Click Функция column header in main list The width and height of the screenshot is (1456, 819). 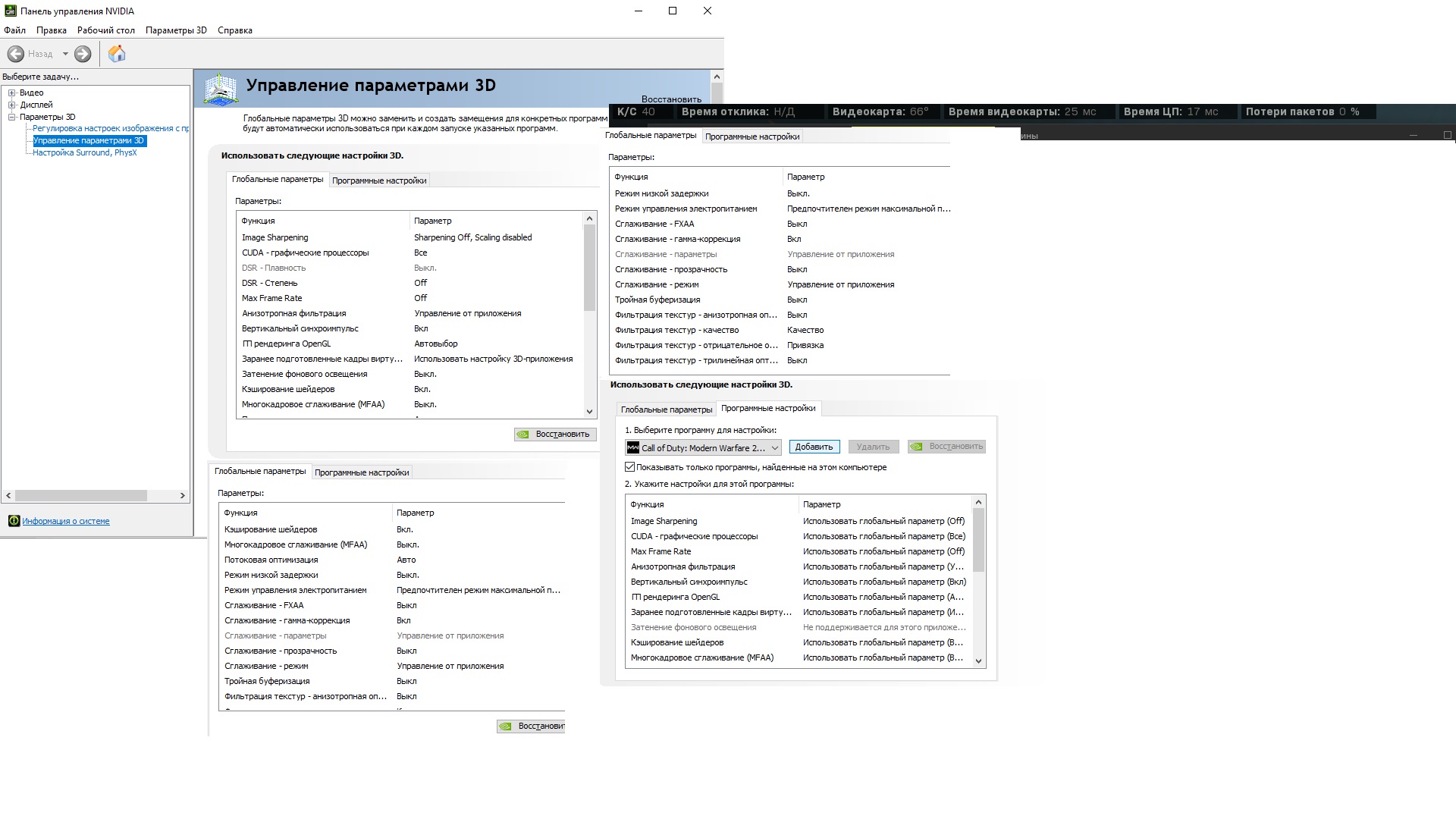click(x=323, y=221)
